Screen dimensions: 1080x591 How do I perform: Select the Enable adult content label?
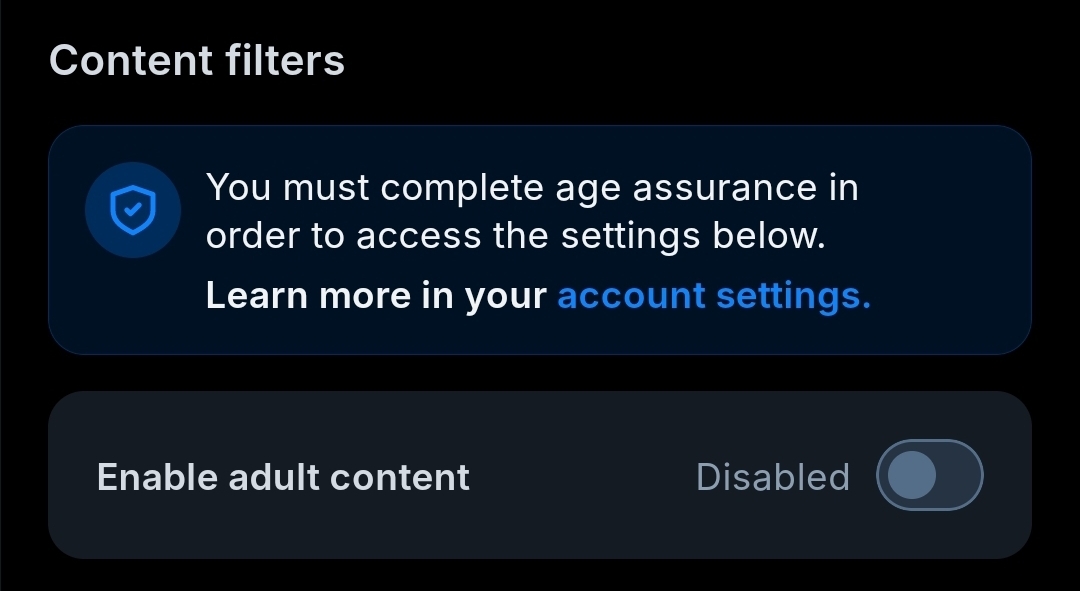(283, 477)
